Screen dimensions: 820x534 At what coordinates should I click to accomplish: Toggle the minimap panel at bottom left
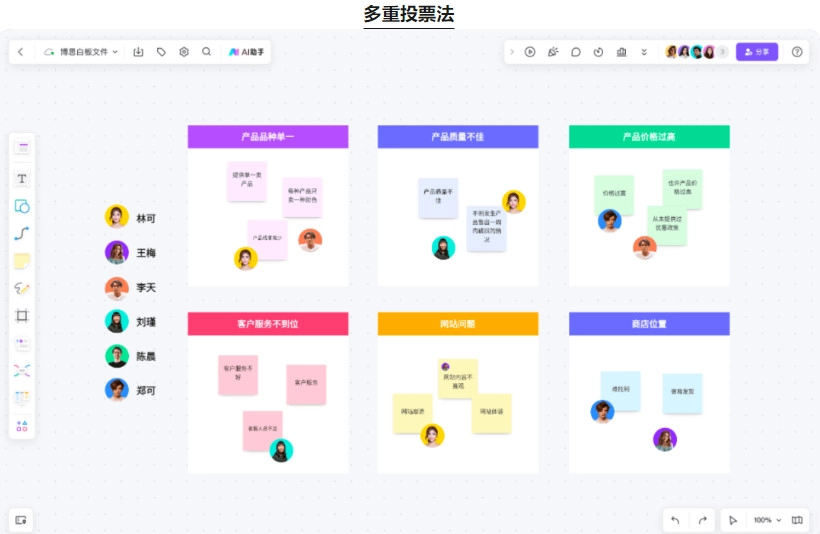pos(22,520)
